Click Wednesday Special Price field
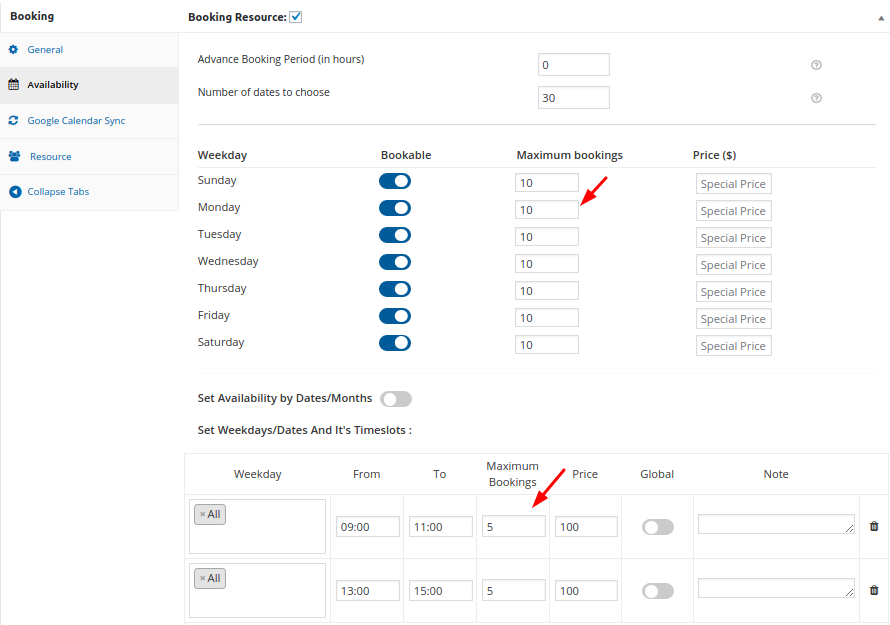Viewport: 890px width, 625px height. [x=733, y=265]
